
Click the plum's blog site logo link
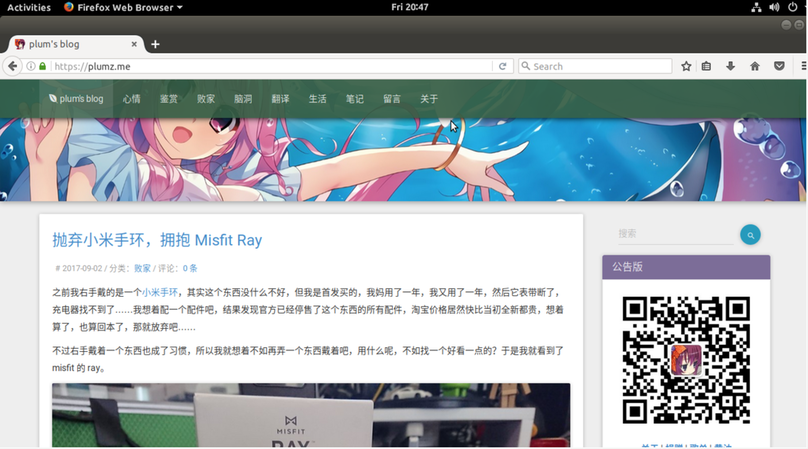[76, 98]
